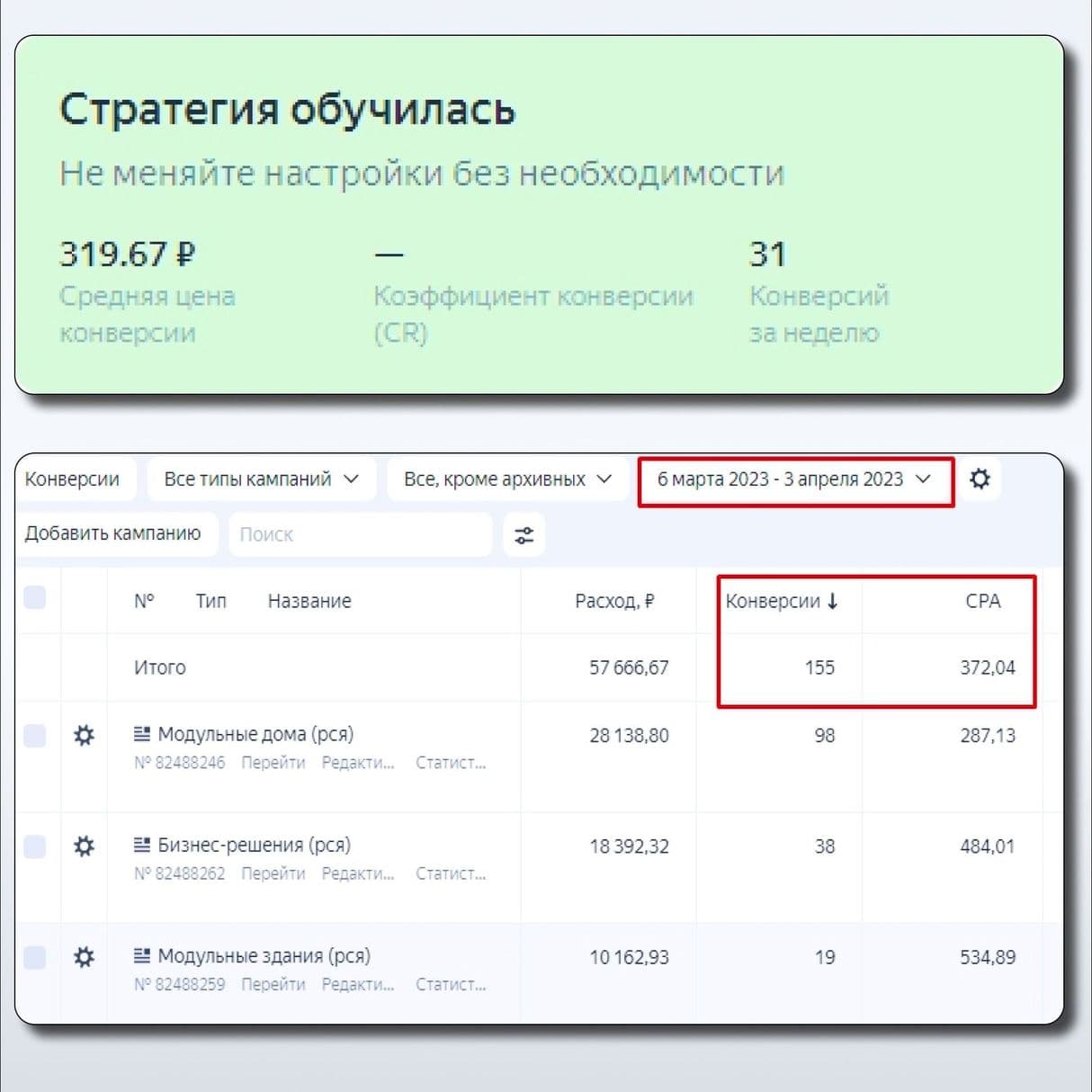Screen dimensions: 1092x1092
Task: Check the checkbox for the Модульные дома row
Action: click(x=35, y=735)
